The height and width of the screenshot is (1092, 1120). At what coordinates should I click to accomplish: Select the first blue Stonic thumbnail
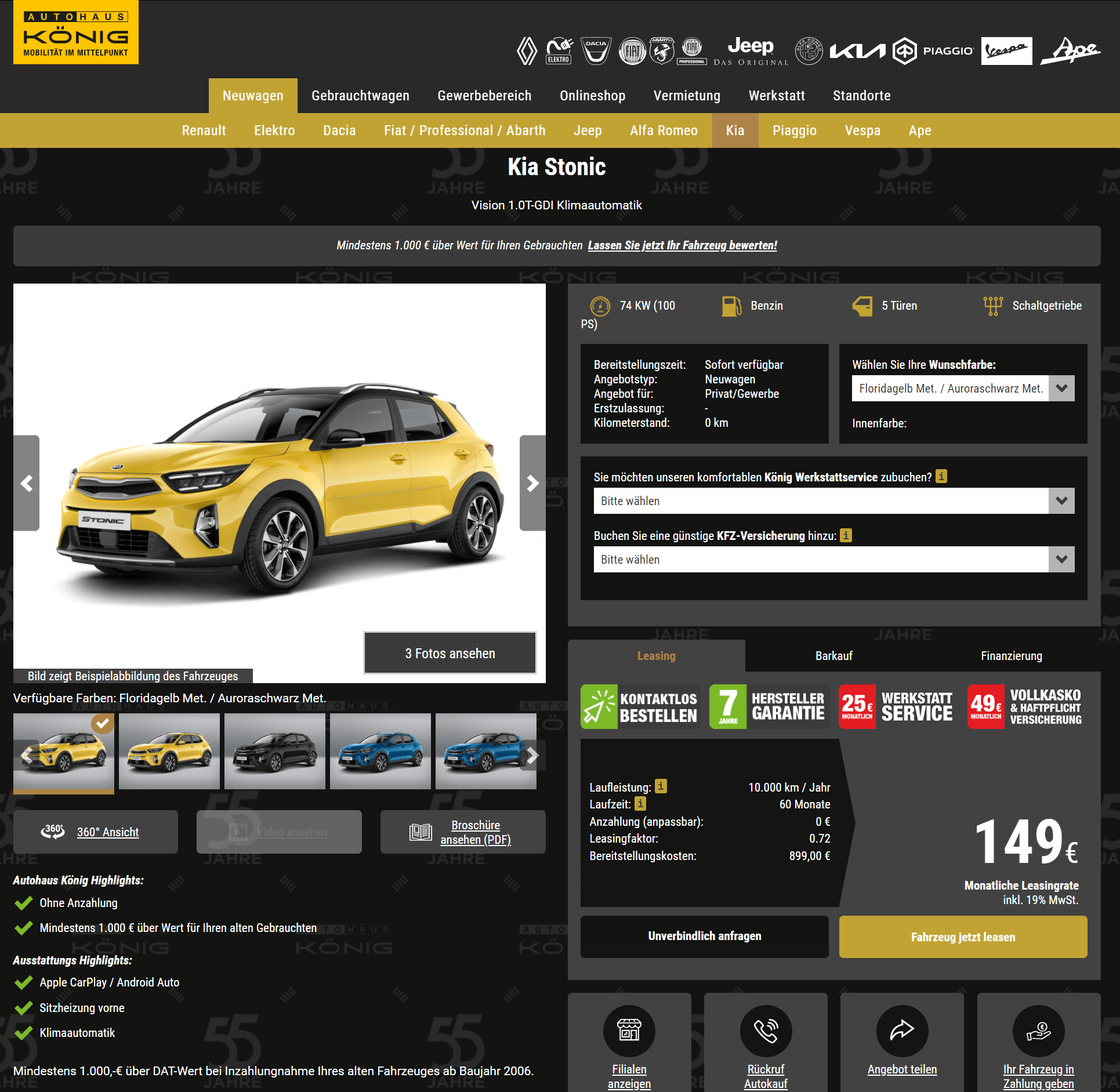pyautogui.click(x=380, y=751)
